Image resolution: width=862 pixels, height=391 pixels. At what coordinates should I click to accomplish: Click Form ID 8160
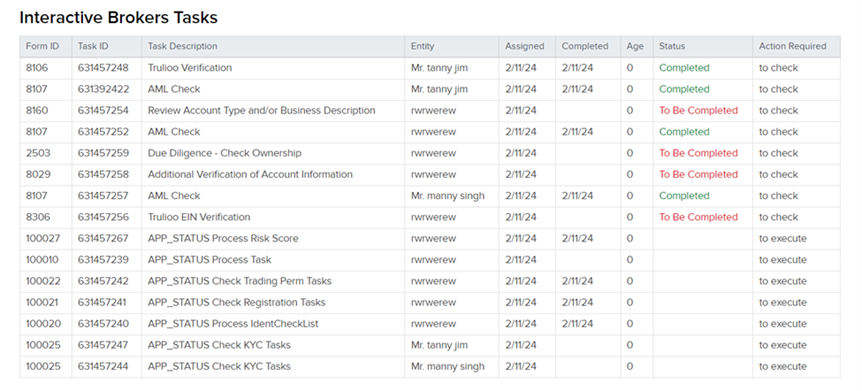[x=37, y=111]
